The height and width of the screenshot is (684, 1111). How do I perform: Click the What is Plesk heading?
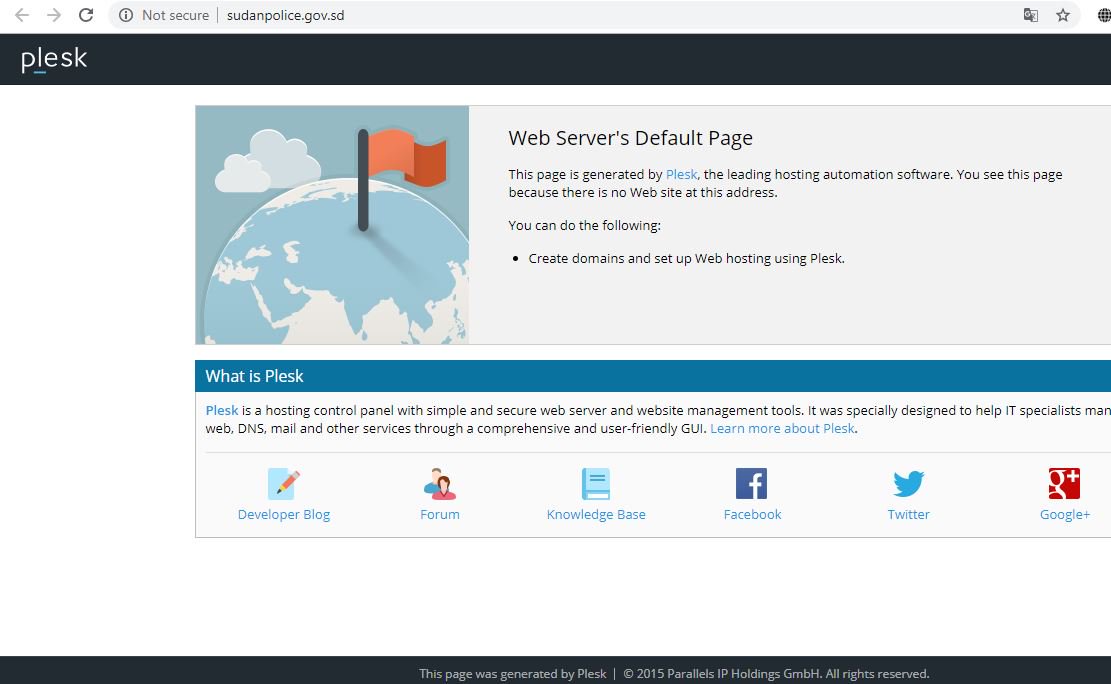click(x=254, y=376)
